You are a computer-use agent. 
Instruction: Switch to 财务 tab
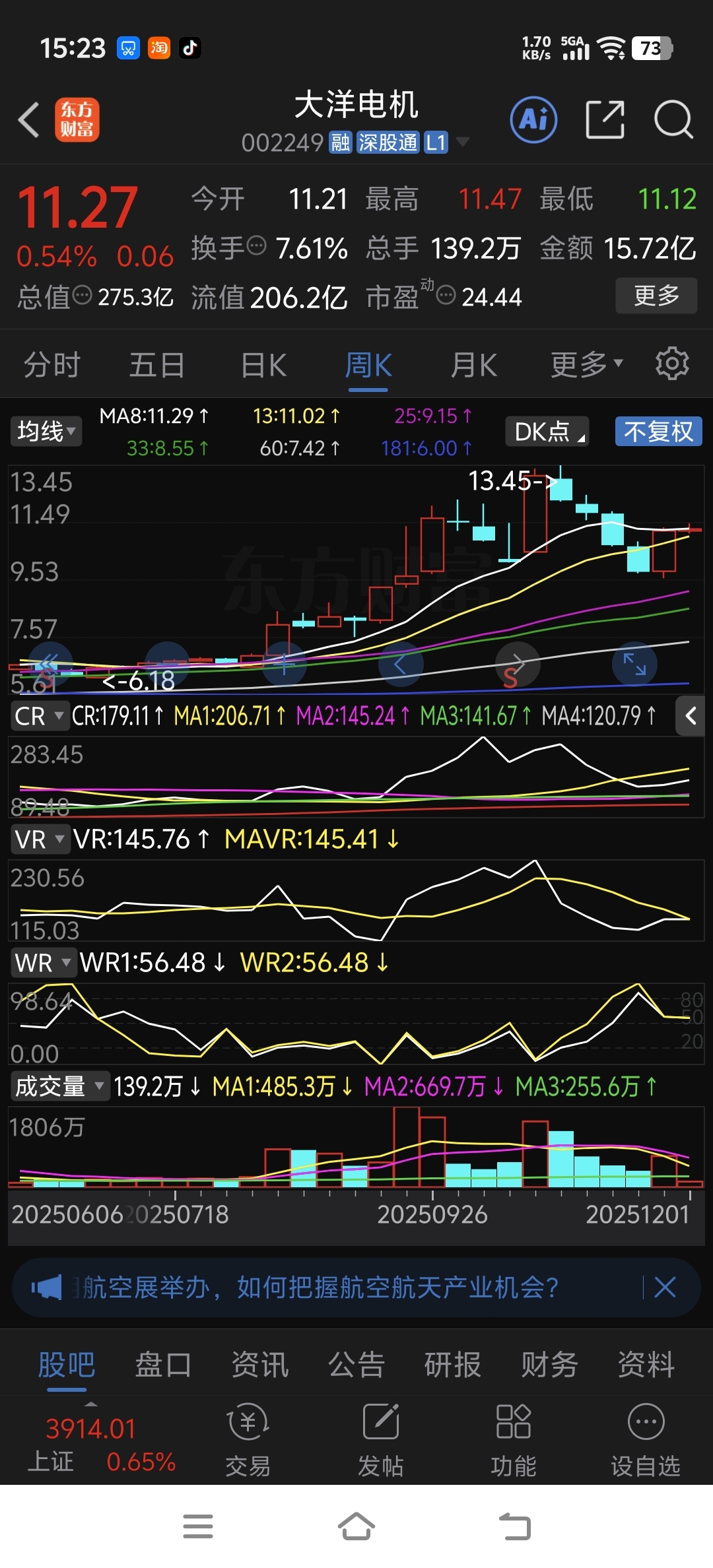click(x=549, y=1365)
